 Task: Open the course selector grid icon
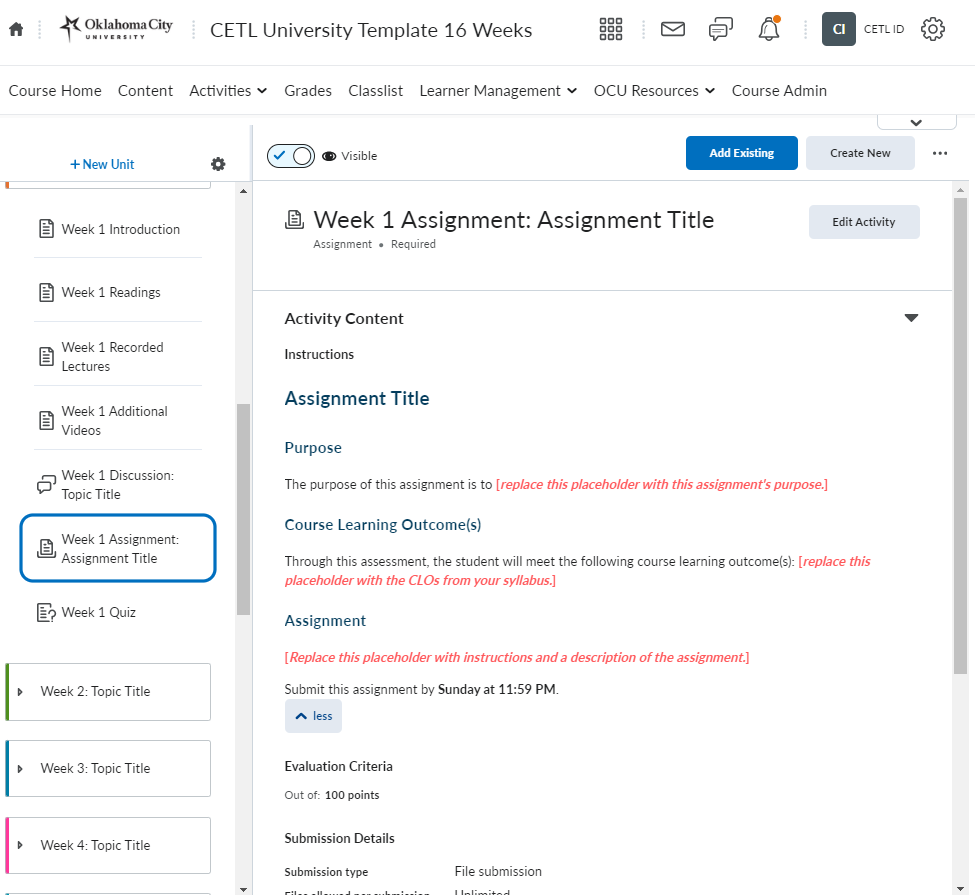pyautogui.click(x=610, y=30)
